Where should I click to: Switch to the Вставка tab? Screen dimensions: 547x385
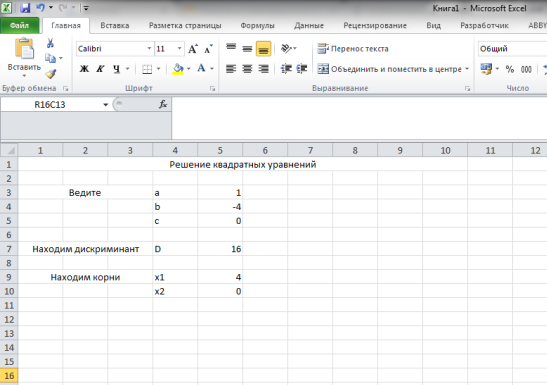click(115, 25)
